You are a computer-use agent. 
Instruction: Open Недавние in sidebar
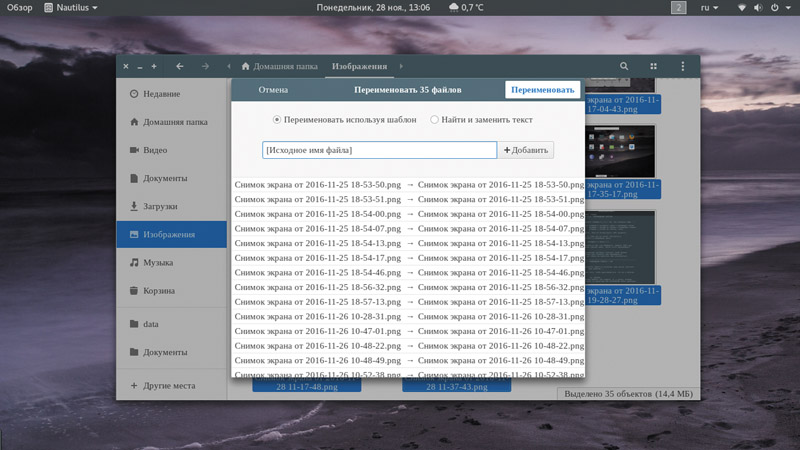[x=171, y=94]
